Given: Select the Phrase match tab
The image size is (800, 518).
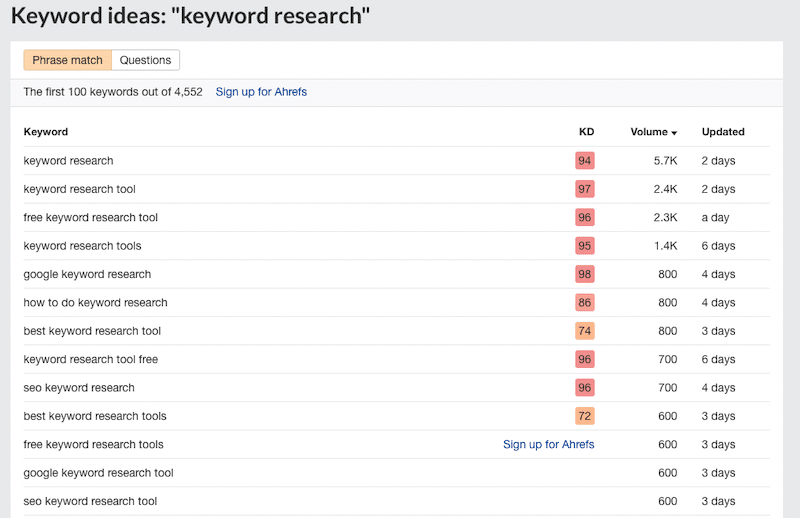Looking at the screenshot, I should click(x=67, y=60).
